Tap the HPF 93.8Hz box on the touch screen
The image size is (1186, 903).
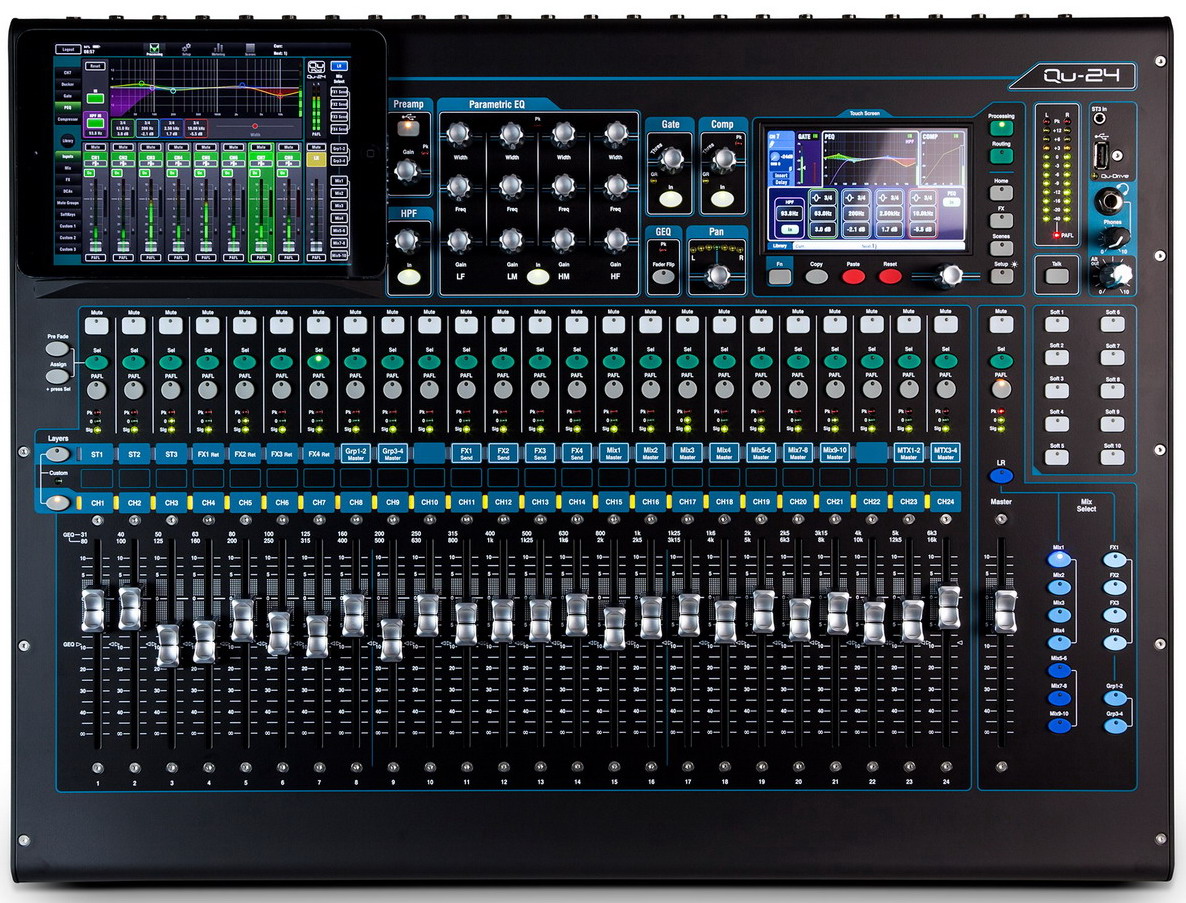(790, 213)
